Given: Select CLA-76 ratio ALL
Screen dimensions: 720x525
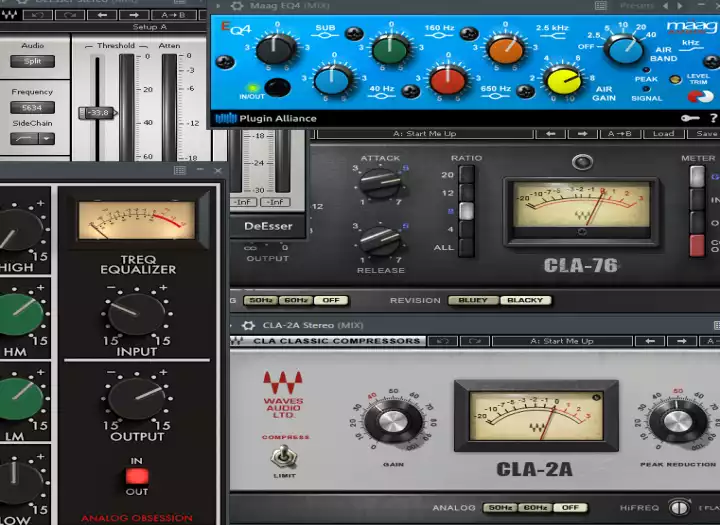Looking at the screenshot, I should [x=466, y=247].
